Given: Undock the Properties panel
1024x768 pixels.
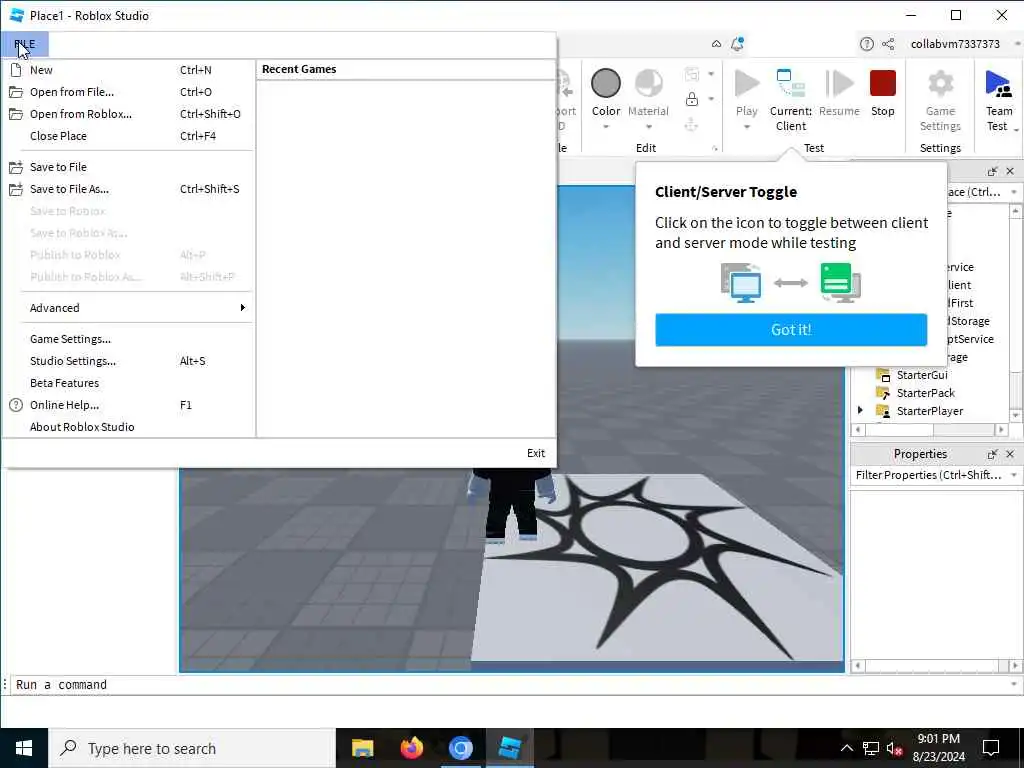Looking at the screenshot, I should (x=993, y=454).
